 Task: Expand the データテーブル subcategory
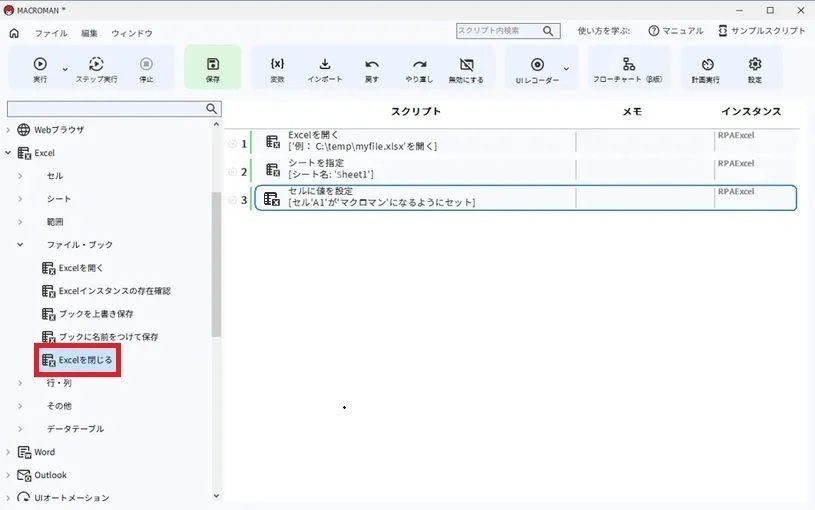pyautogui.click(x=20, y=429)
